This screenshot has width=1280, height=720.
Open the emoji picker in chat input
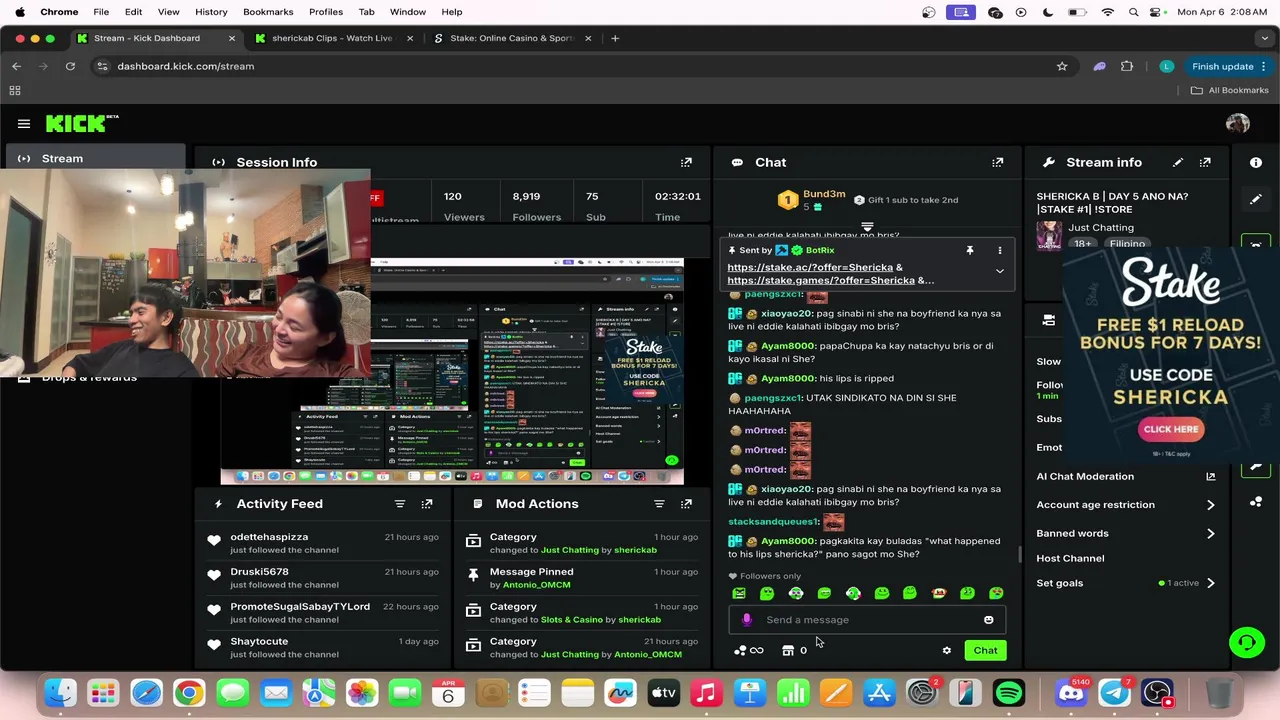coord(988,620)
